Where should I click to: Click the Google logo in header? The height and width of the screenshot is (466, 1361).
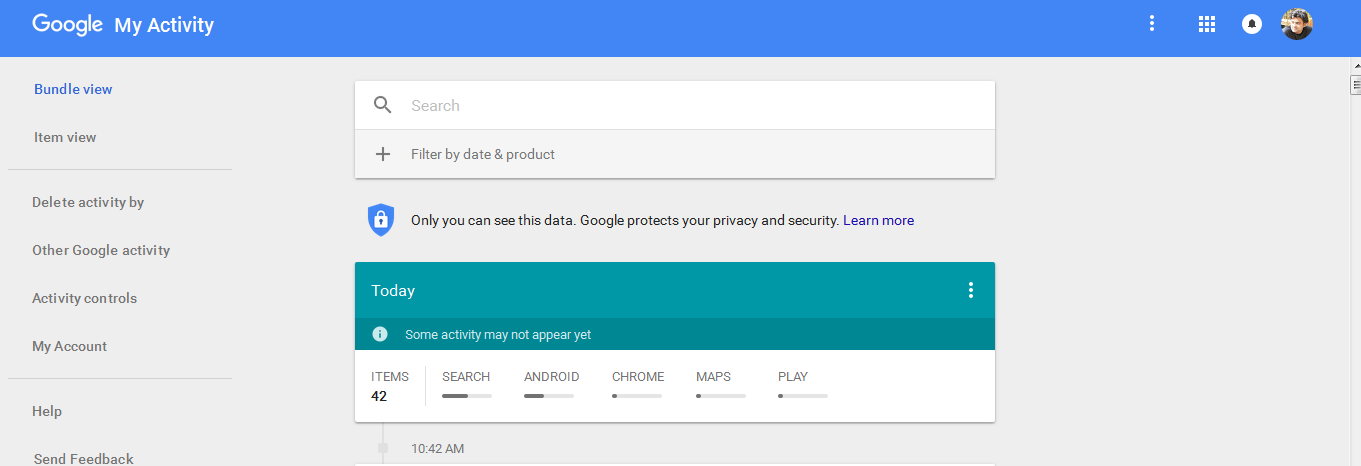(x=68, y=25)
